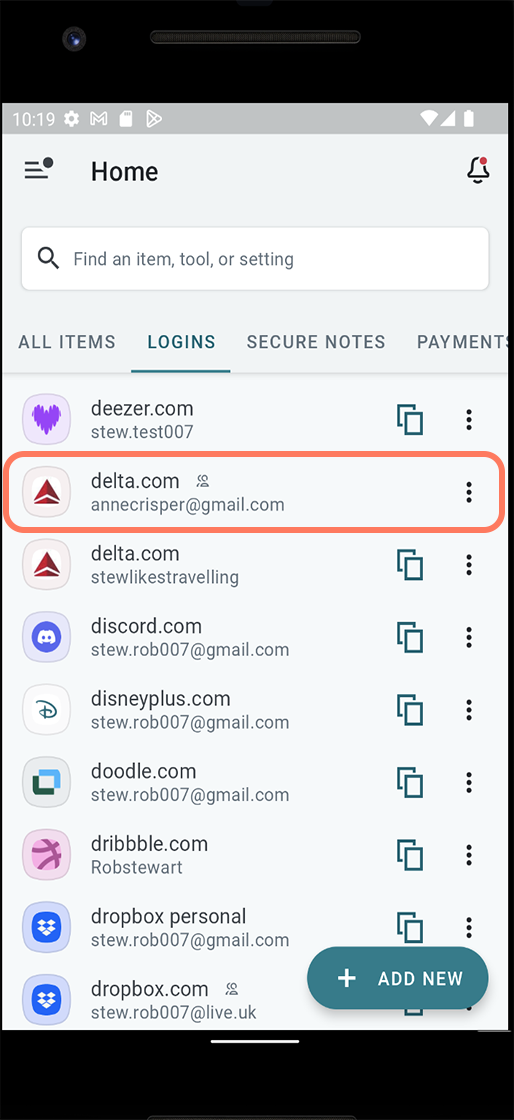514x1120 pixels.
Task: Open more options for deezer.com
Action: pyautogui.click(x=469, y=419)
